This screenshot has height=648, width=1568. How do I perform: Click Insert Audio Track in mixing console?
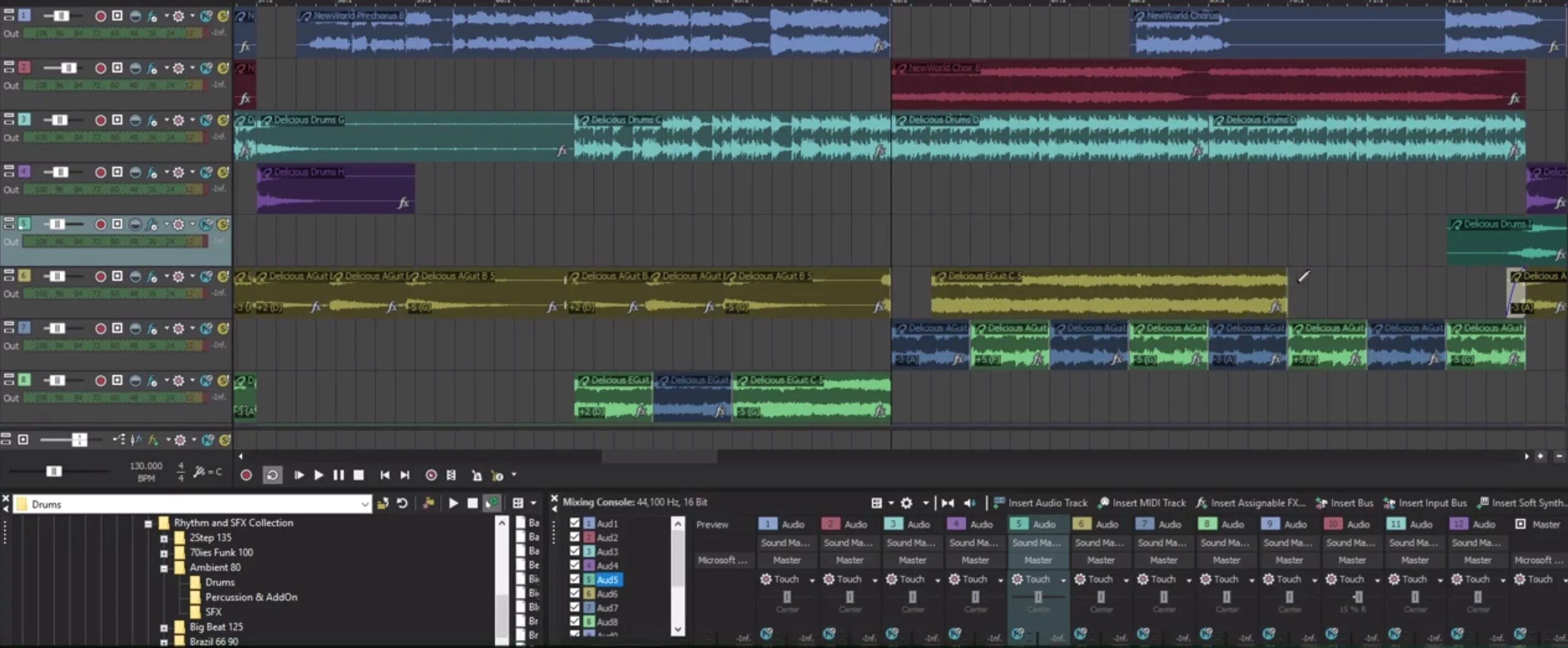click(1040, 503)
